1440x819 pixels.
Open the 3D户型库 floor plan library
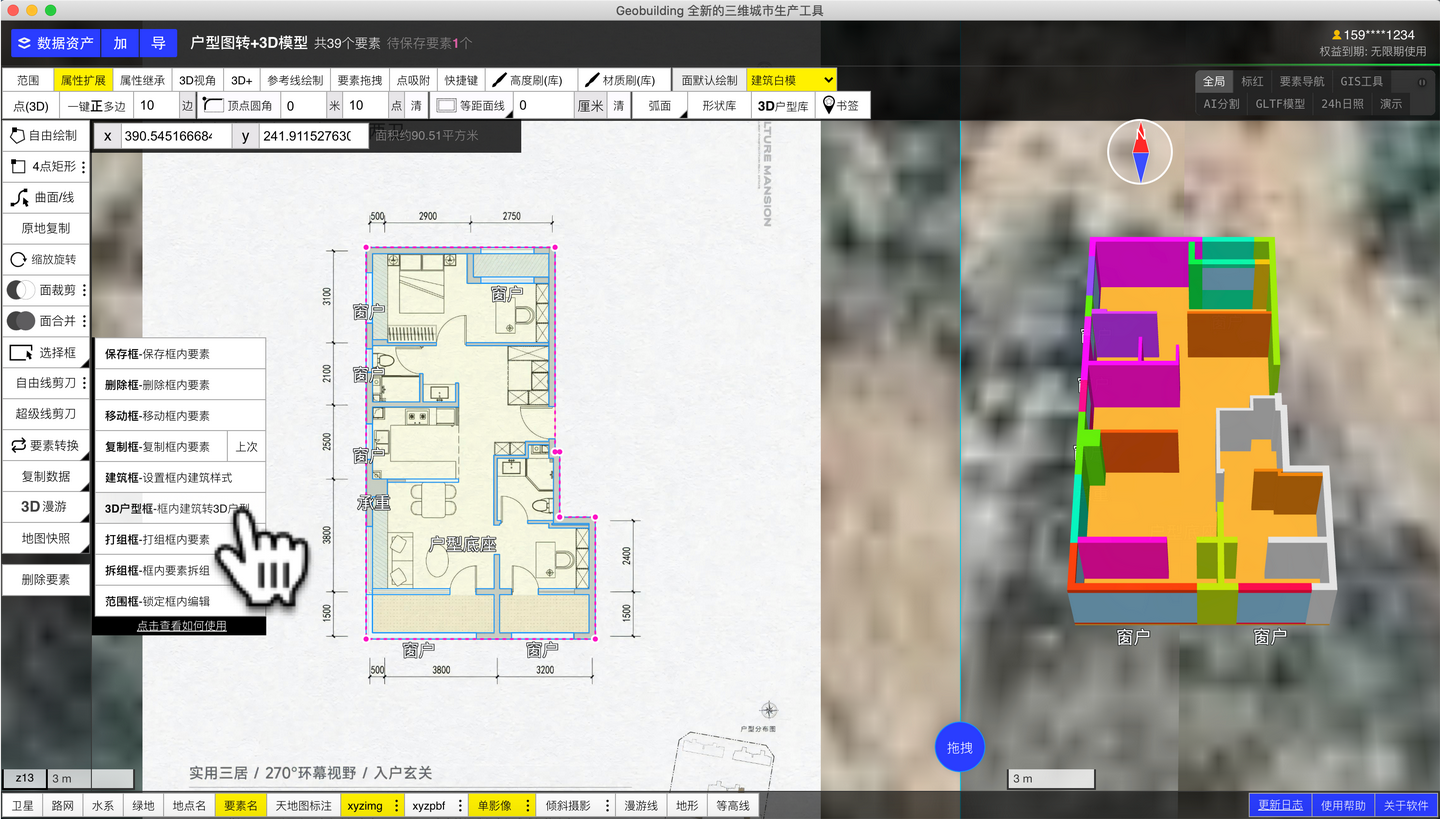784,105
